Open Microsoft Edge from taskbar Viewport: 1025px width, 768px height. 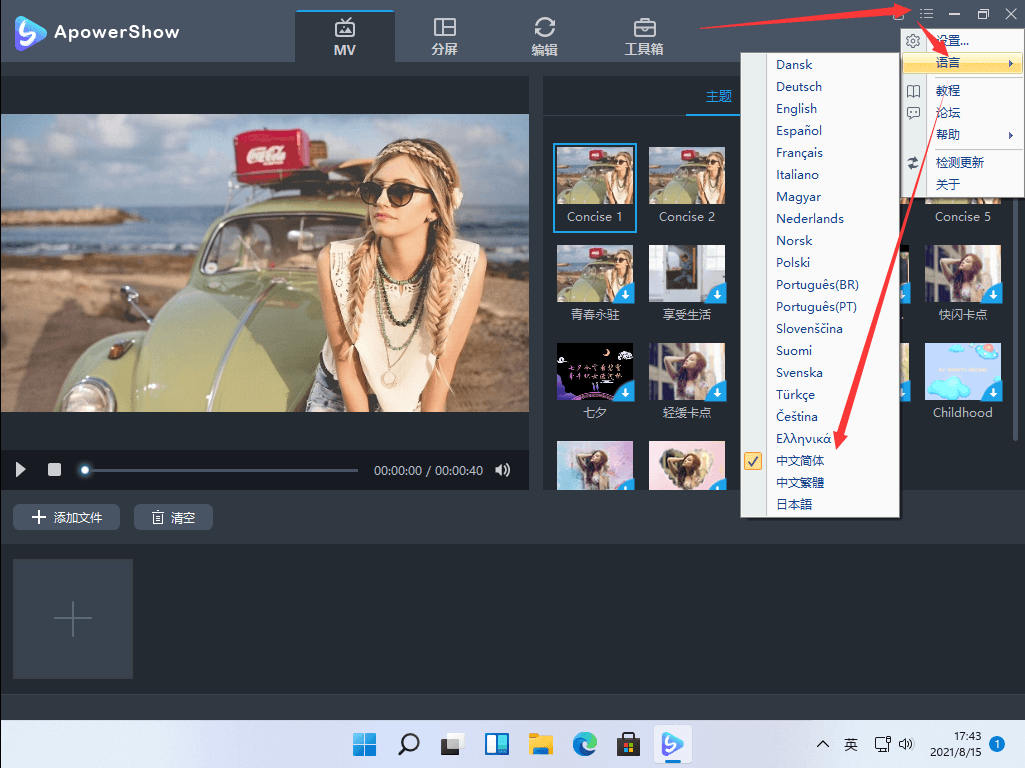click(584, 744)
